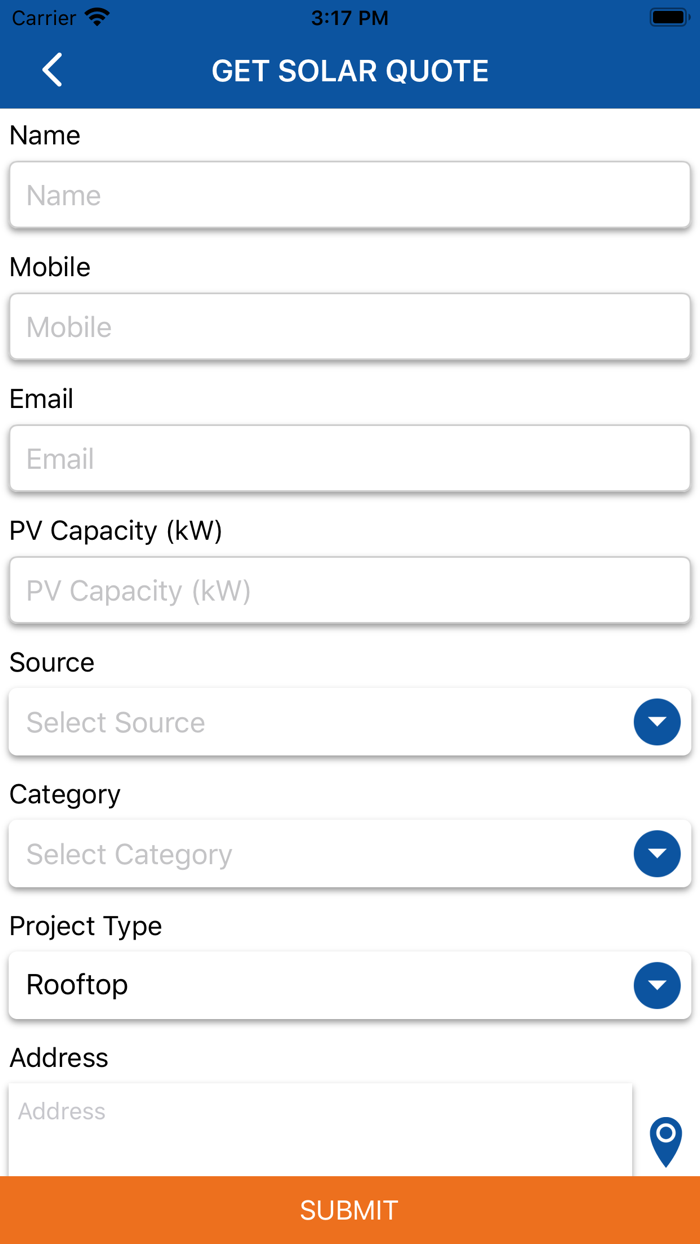
Task: Tap the Wi-Fi icon in status bar
Action: [97, 17]
